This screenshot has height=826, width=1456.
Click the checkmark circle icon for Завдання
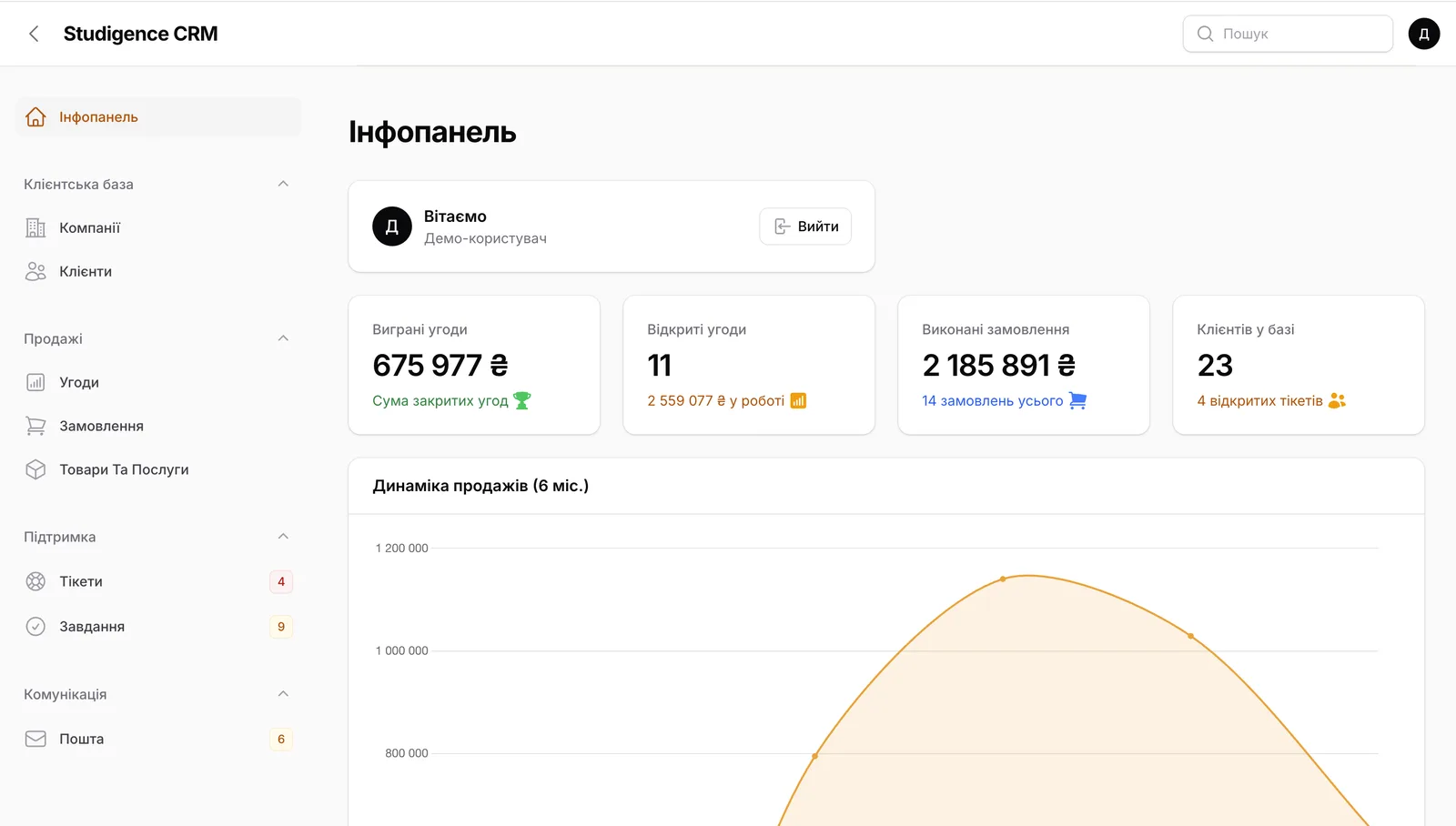35,626
